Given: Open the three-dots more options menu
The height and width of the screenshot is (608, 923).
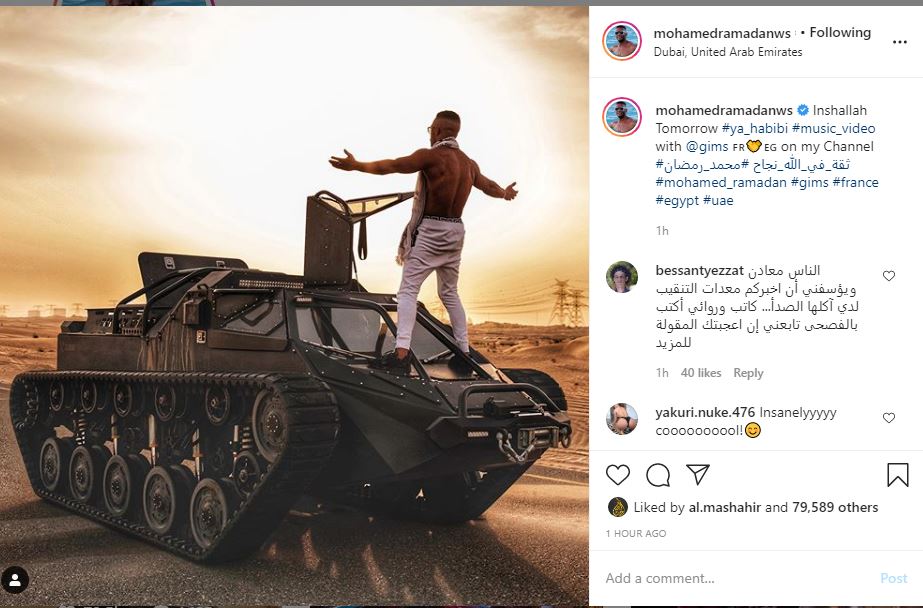Looking at the screenshot, I should pyautogui.click(x=899, y=42).
